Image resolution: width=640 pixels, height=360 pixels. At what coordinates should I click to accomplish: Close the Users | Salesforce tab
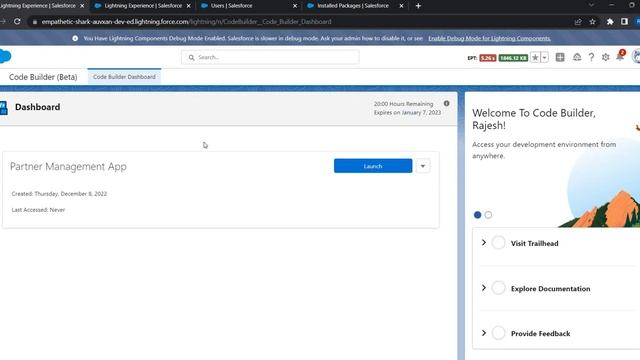click(295, 6)
